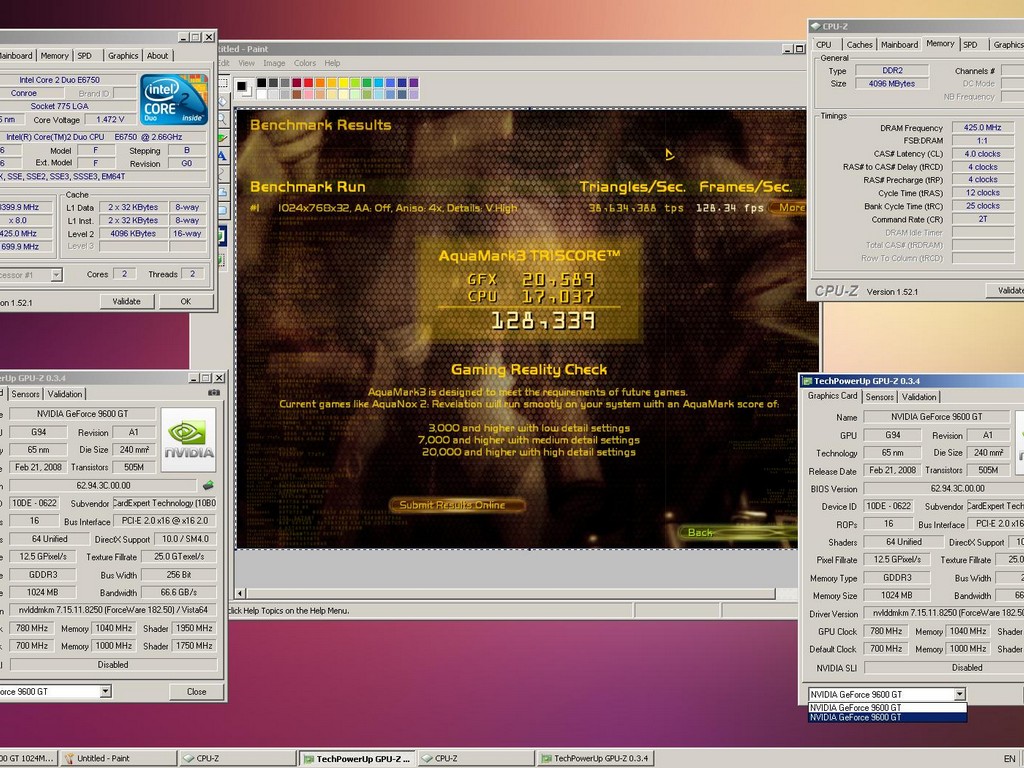The width and height of the screenshot is (1024, 768).
Task: Pick the black color swatch in Paint
Action: (x=262, y=82)
